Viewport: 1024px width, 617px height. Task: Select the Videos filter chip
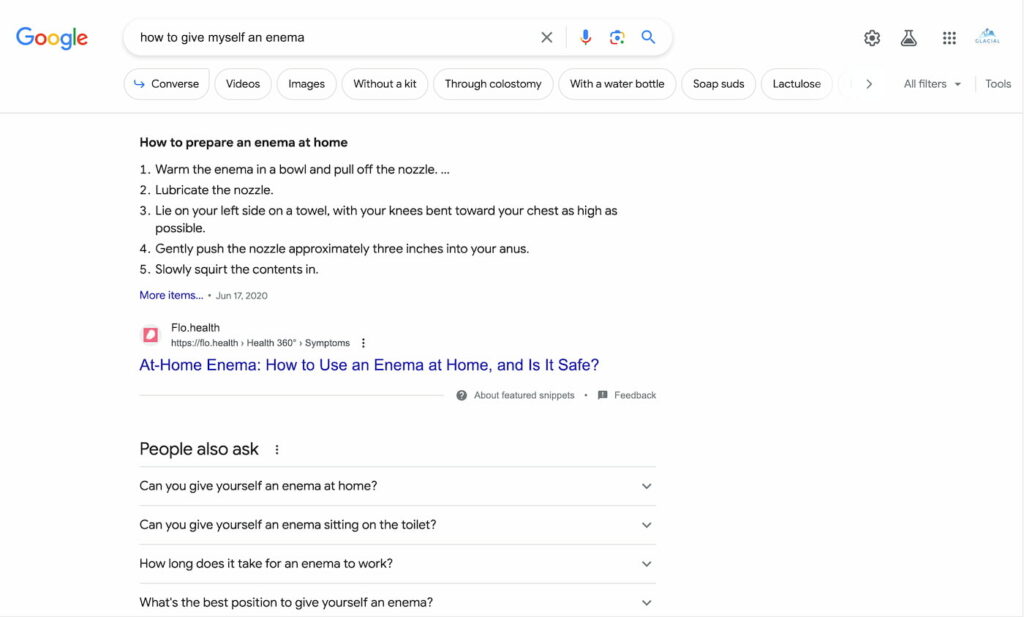tap(243, 84)
